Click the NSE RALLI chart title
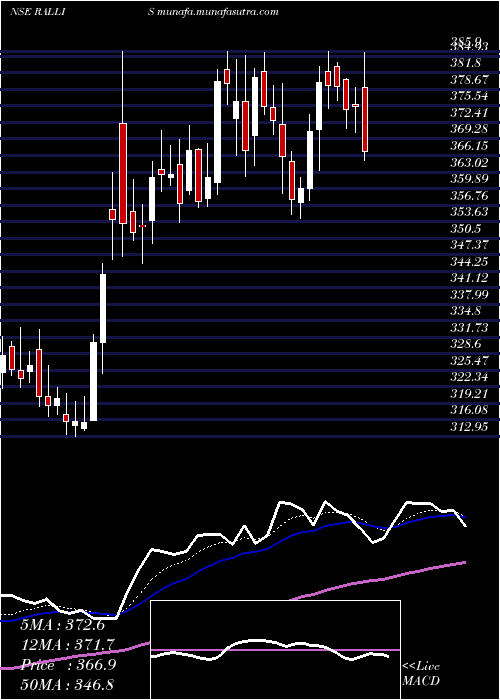500x700 pixels. click(38, 12)
